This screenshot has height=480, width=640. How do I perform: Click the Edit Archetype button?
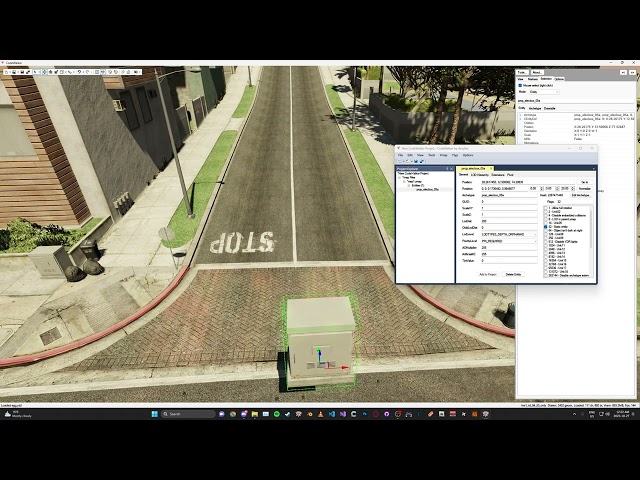click(x=580, y=195)
